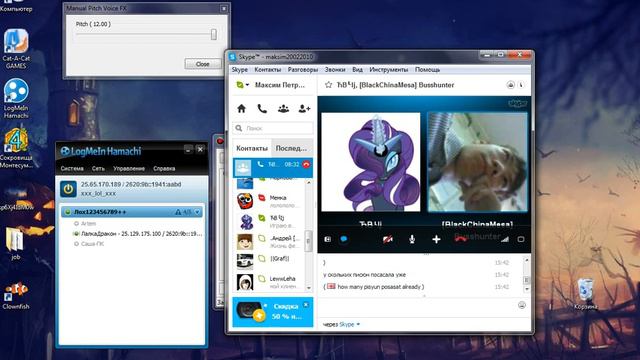Toggle Hamachi power button

coord(68,189)
